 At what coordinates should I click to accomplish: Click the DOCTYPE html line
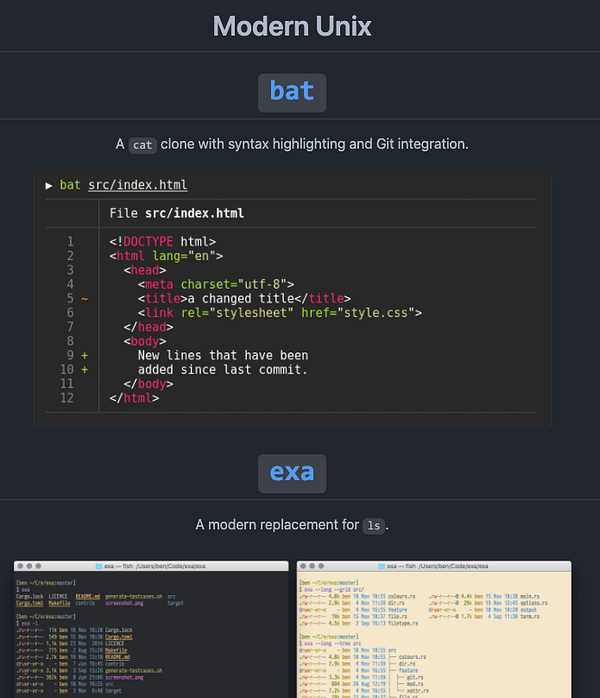coord(162,242)
